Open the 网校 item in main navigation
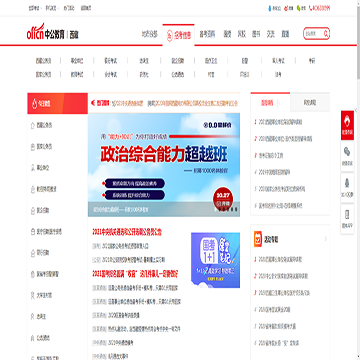This screenshot has height=360, width=360. click(x=242, y=34)
